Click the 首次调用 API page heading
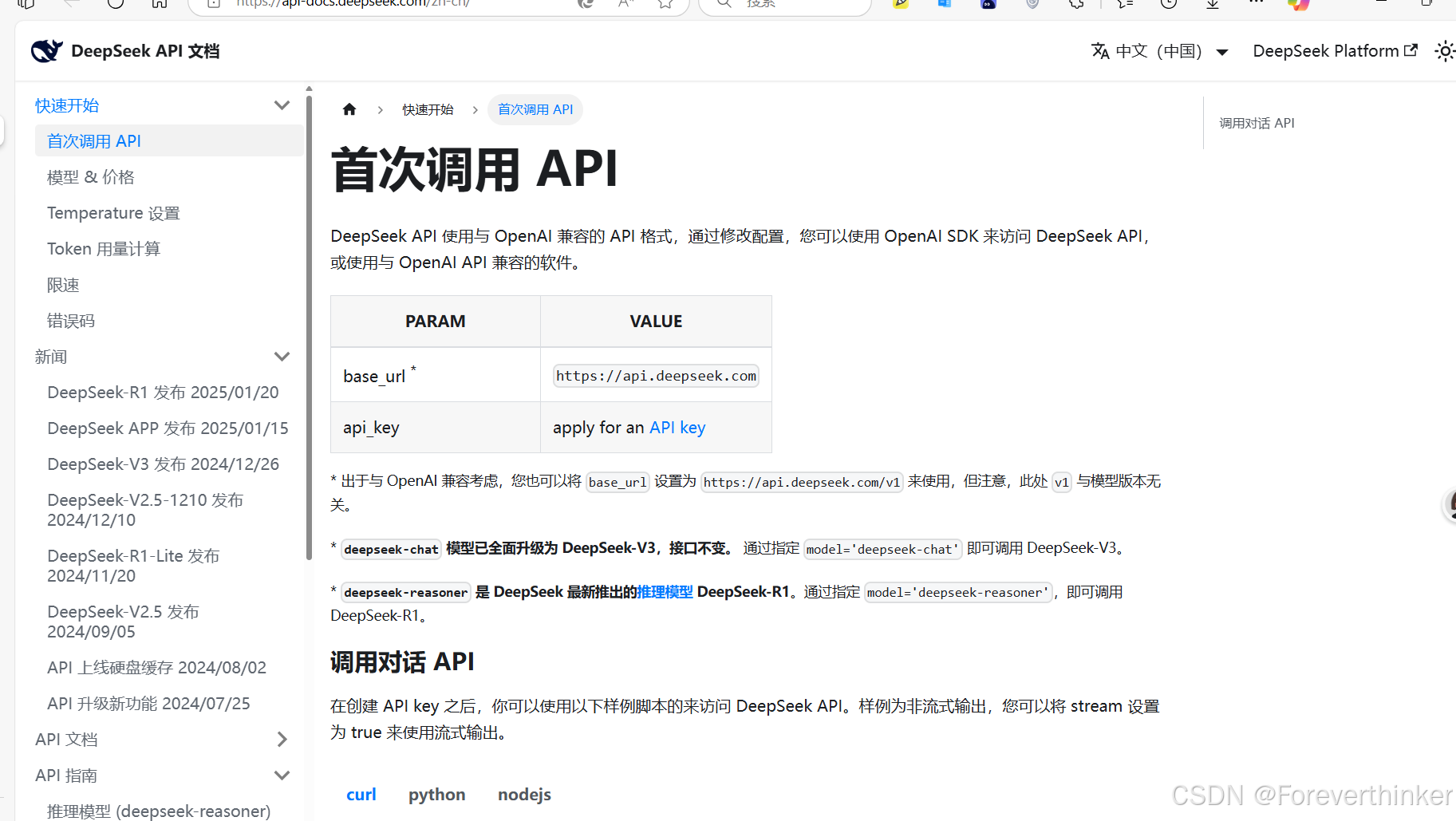The width and height of the screenshot is (1456, 821). coord(475,169)
